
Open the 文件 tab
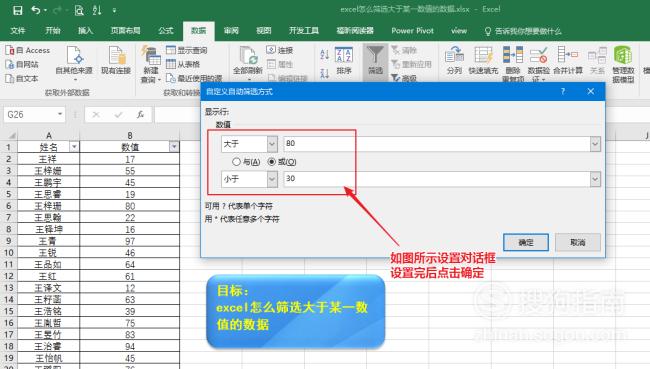[x=18, y=31]
